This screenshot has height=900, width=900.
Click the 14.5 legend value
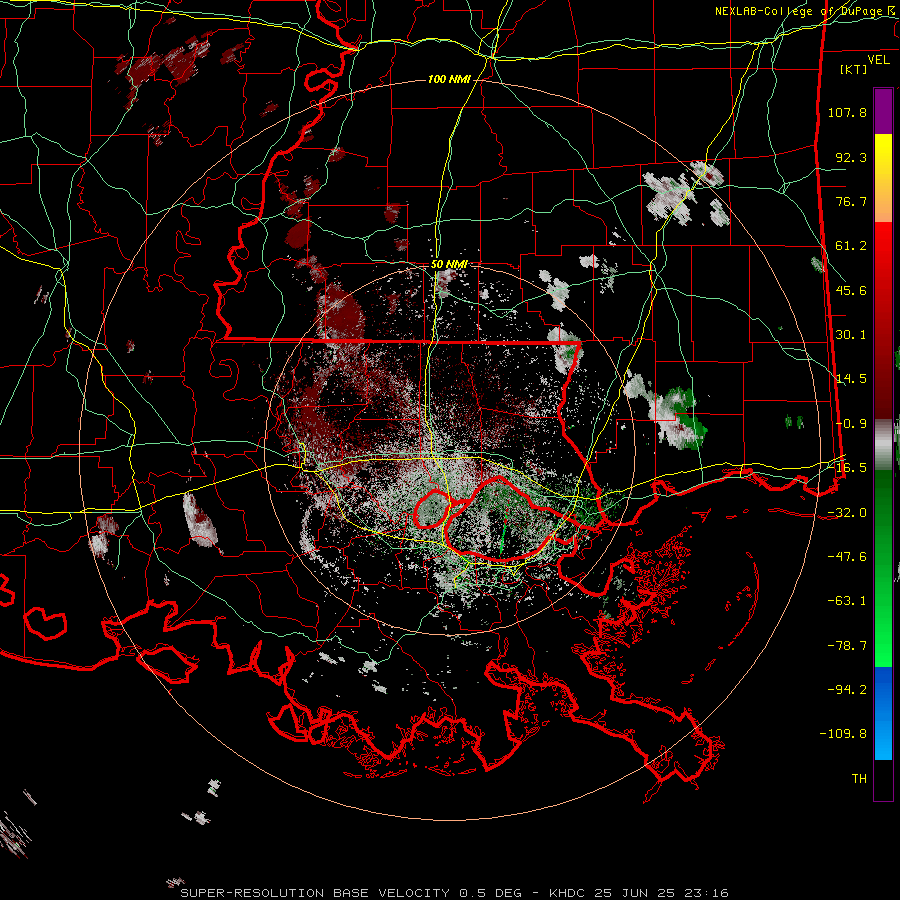tap(851, 379)
